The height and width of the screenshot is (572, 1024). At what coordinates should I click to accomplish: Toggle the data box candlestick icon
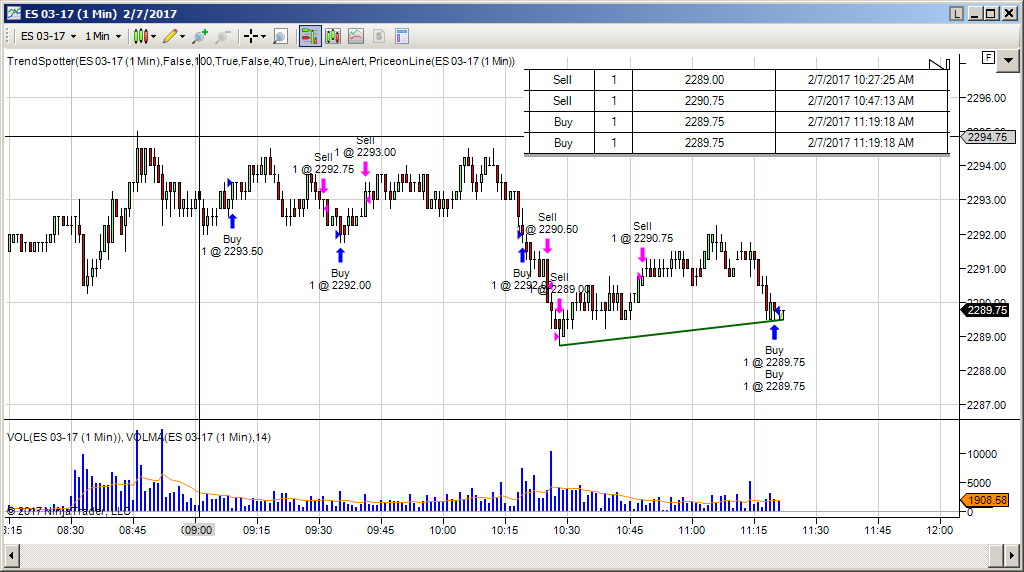coord(333,37)
